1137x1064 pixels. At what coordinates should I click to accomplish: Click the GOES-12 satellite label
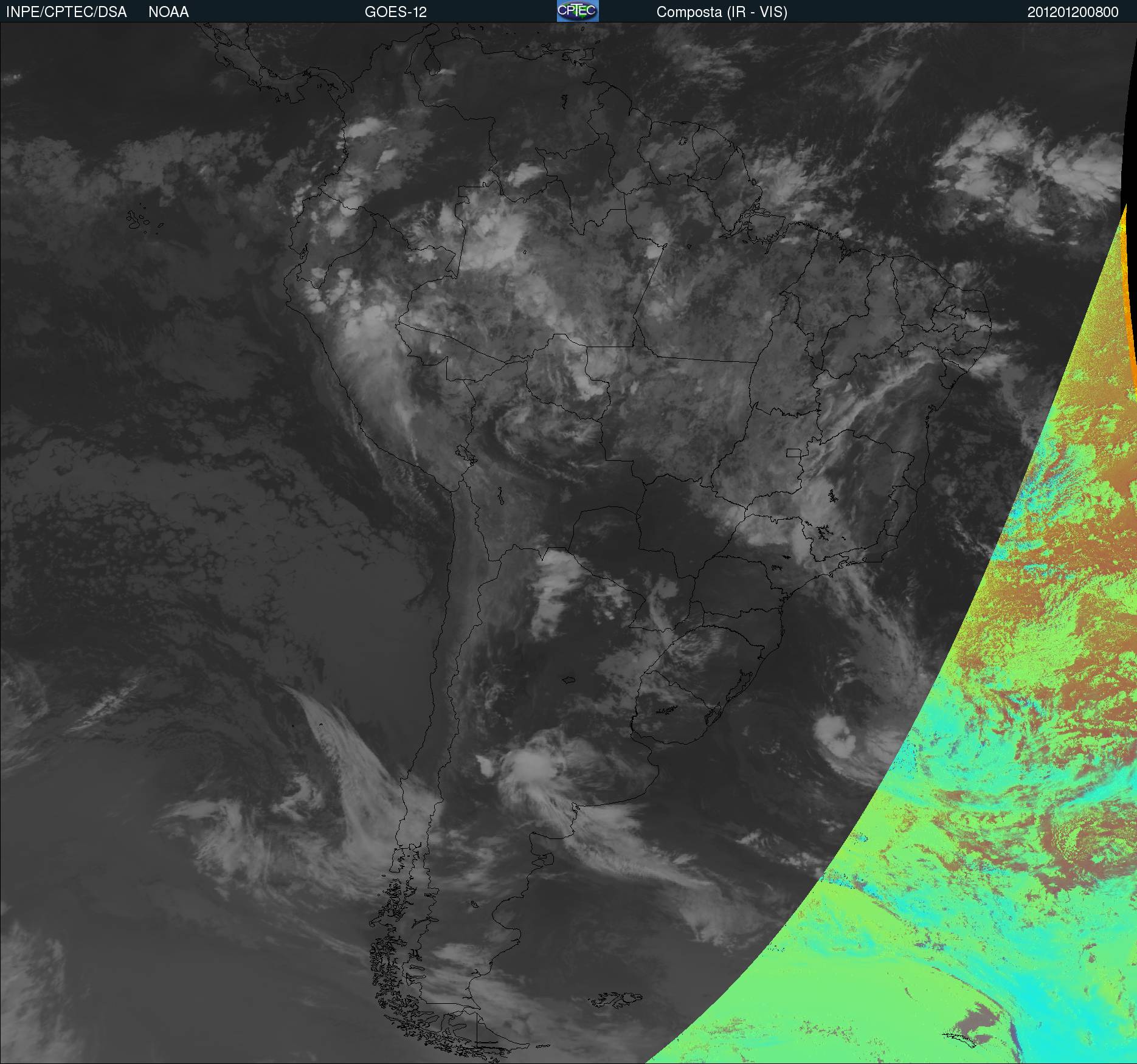click(396, 12)
